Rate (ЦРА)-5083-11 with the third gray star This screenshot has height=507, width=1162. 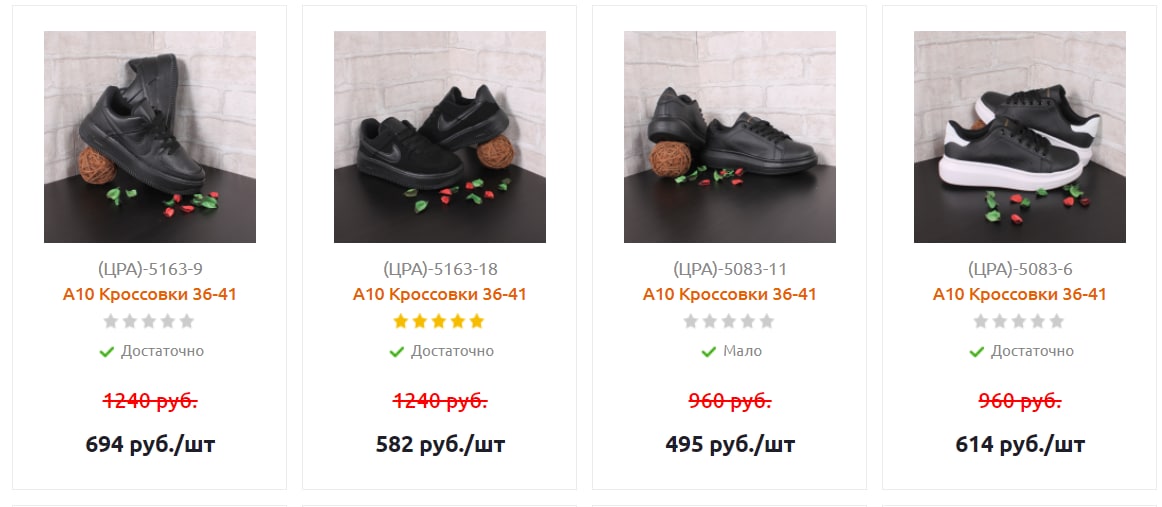[729, 321]
